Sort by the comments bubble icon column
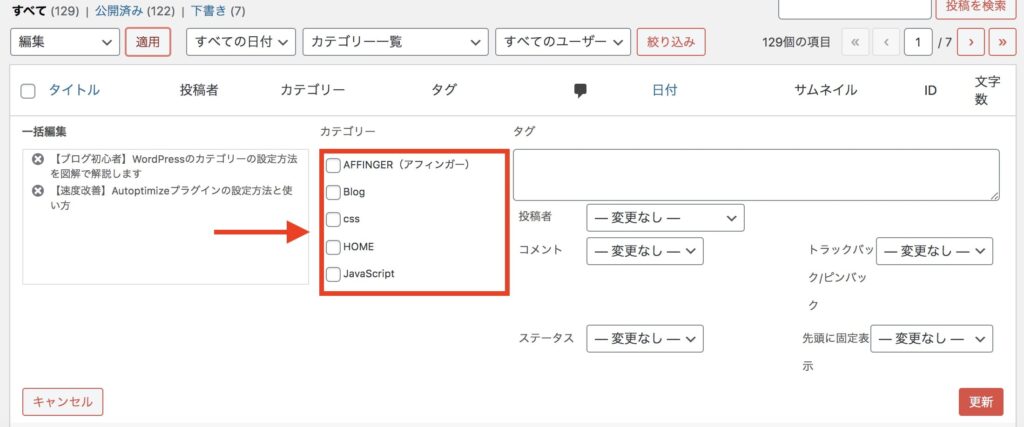1024x427 pixels. click(x=580, y=91)
